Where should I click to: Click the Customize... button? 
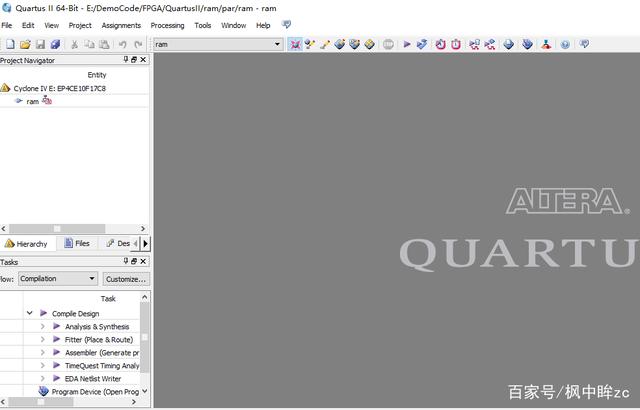pyautogui.click(x=126, y=279)
